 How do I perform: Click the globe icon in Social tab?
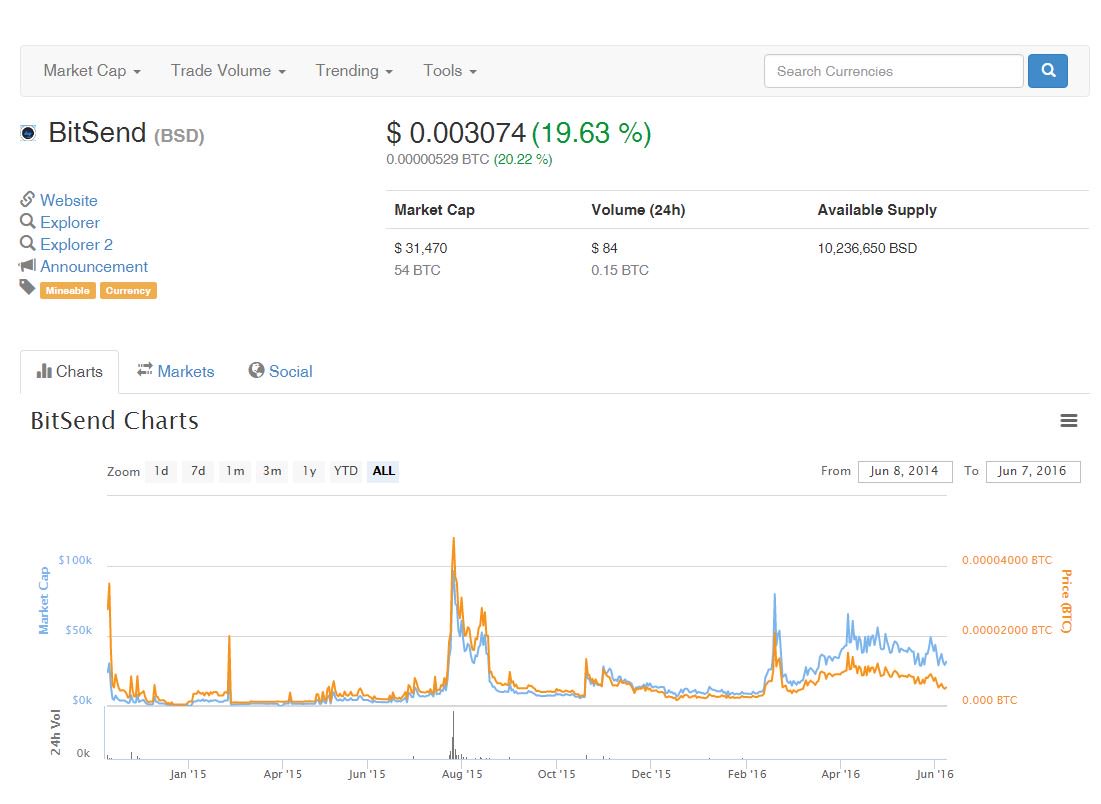pyautogui.click(x=256, y=370)
